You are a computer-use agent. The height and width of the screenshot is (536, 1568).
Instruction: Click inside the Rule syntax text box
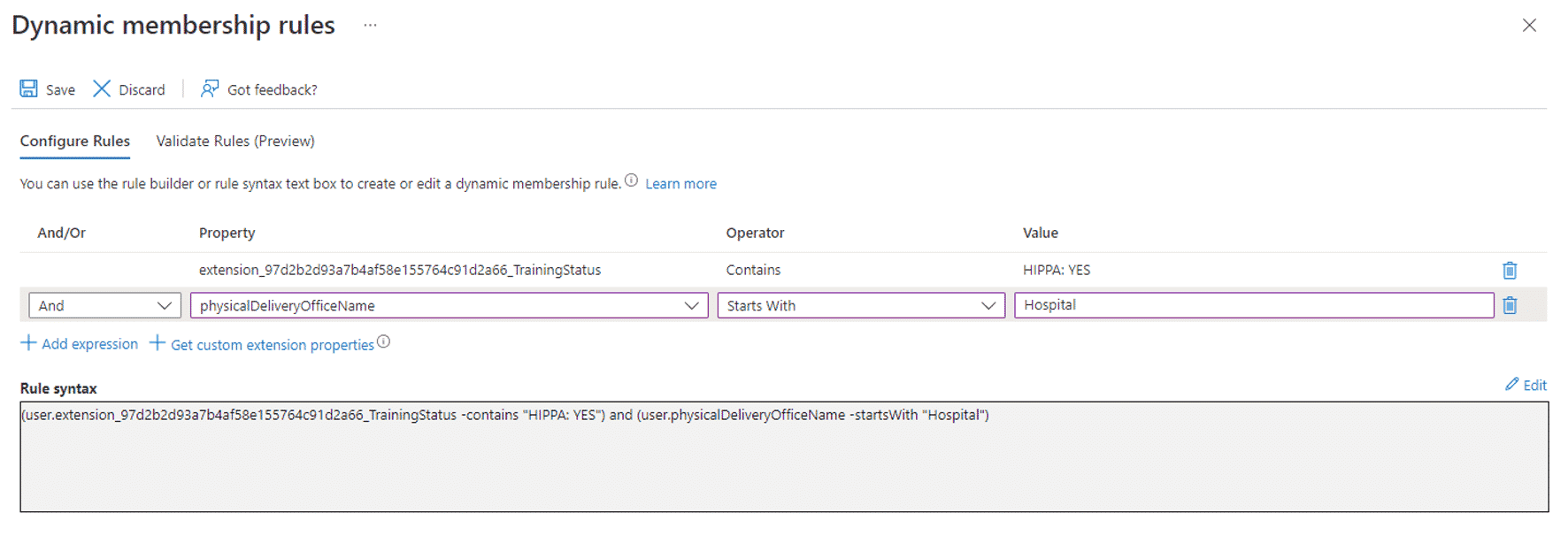point(784,456)
